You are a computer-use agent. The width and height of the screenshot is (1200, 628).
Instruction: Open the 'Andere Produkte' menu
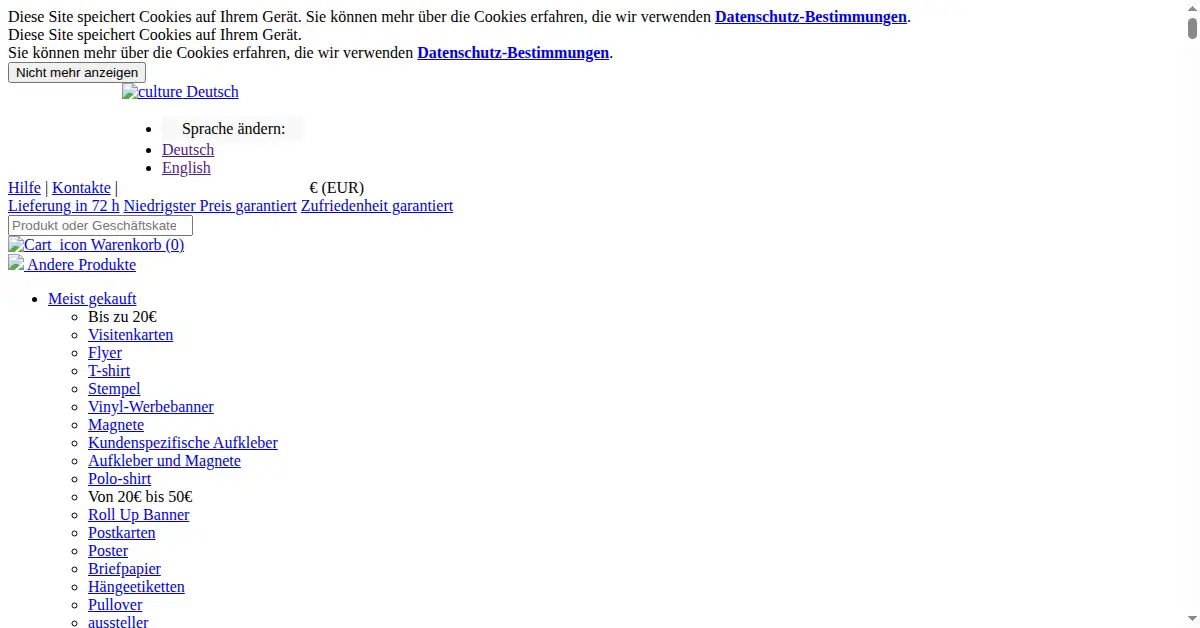(81, 265)
